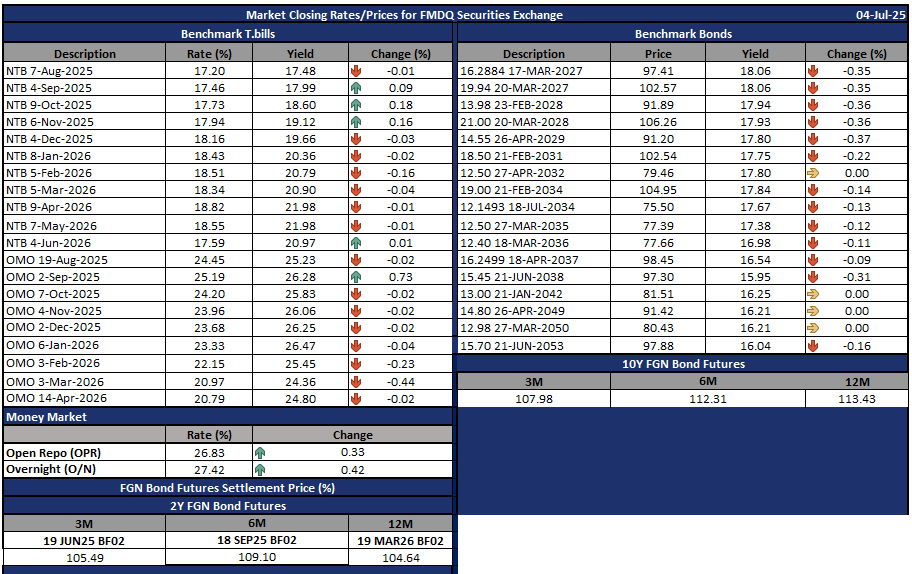Select OMO 7-Oct-2025 description cell
This screenshot has width=912, height=574.
84,294
